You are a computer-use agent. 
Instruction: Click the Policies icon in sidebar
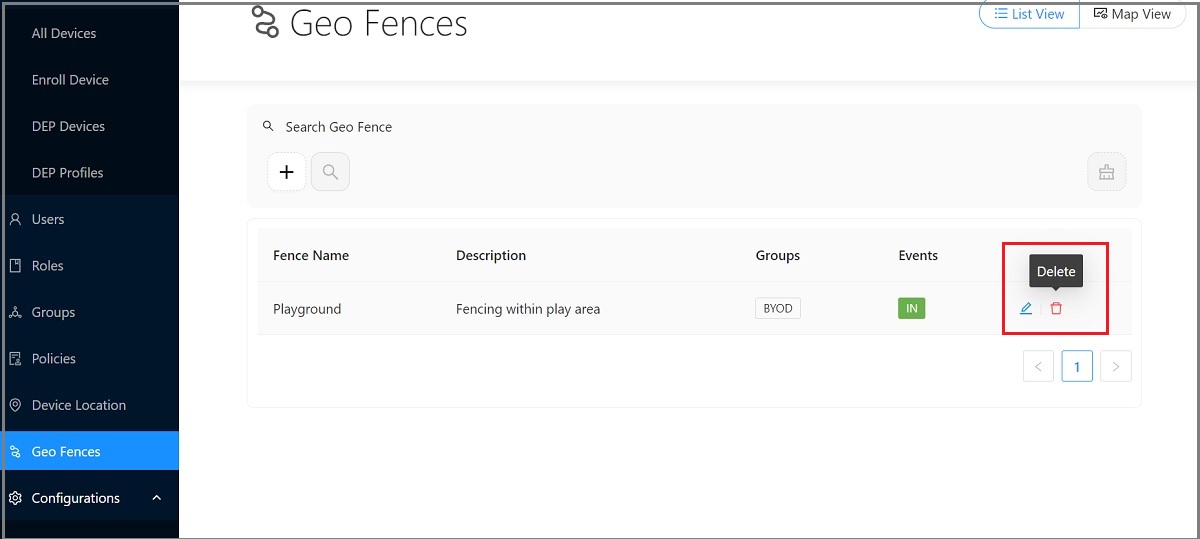[15, 359]
